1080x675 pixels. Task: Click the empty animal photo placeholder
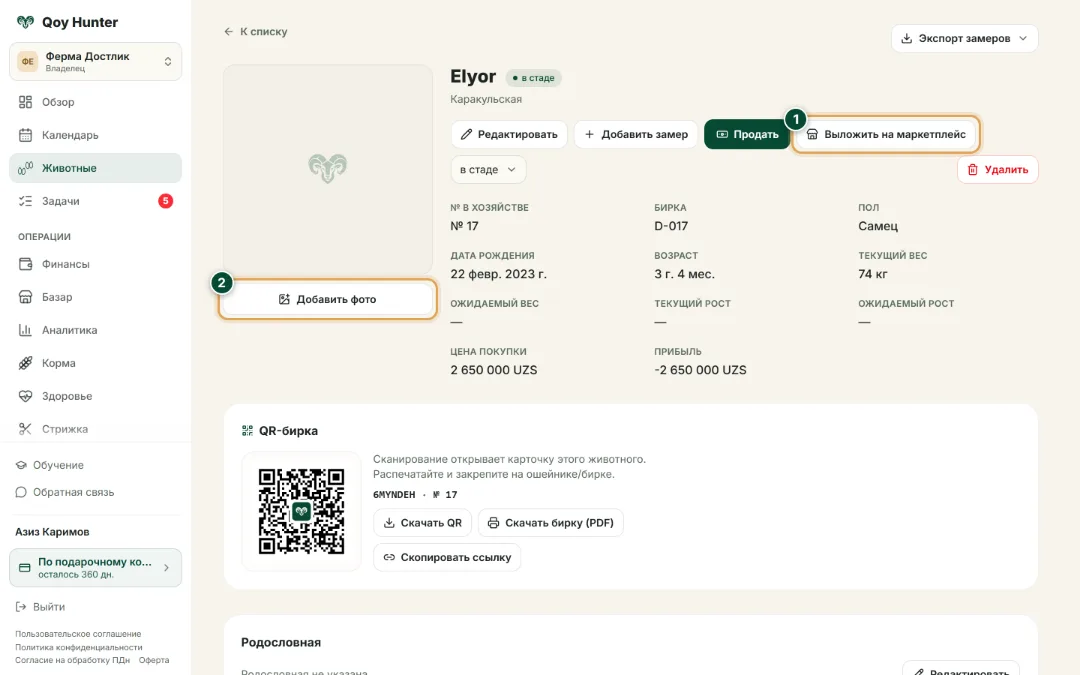[x=328, y=169]
